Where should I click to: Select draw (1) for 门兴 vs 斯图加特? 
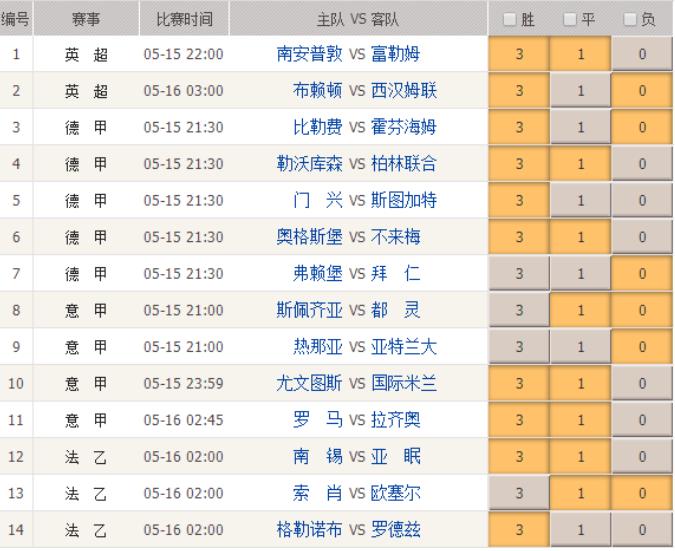pos(580,201)
